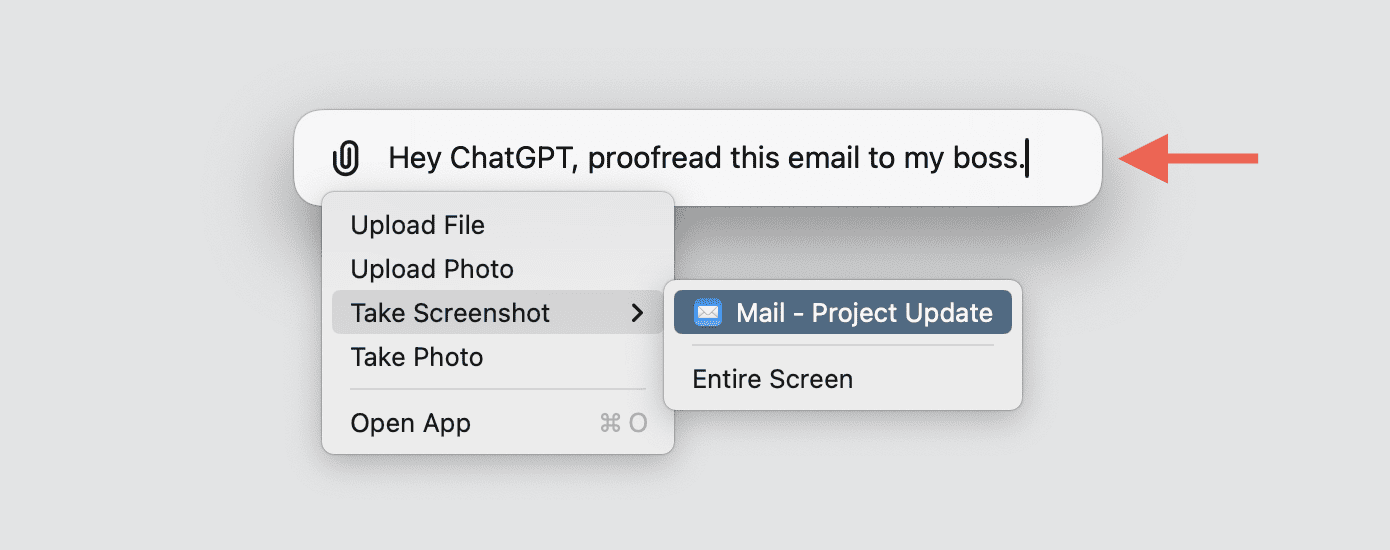This screenshot has height=550, width=1390.
Task: Pick Take Photo from attachment menu
Action: [x=417, y=357]
